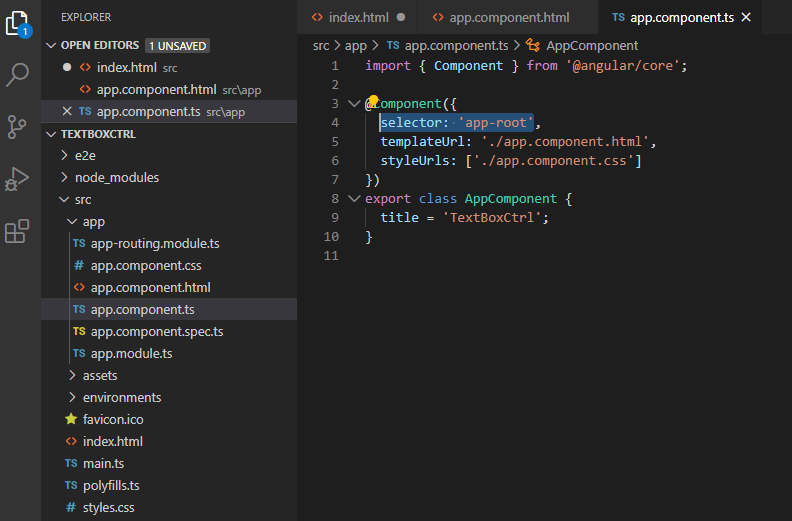Viewport: 792px width, 521px height.
Task: Open the Source Control view
Action: pyautogui.click(x=17, y=126)
